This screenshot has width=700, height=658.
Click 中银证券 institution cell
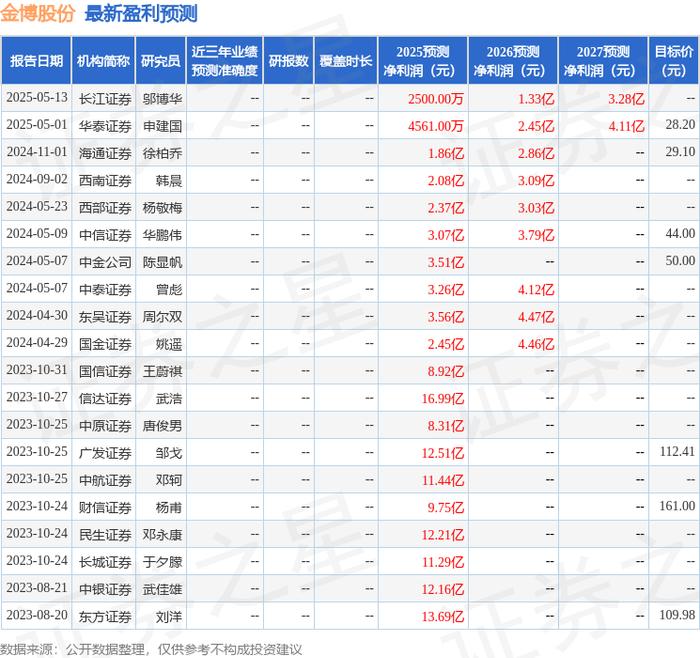point(105,589)
